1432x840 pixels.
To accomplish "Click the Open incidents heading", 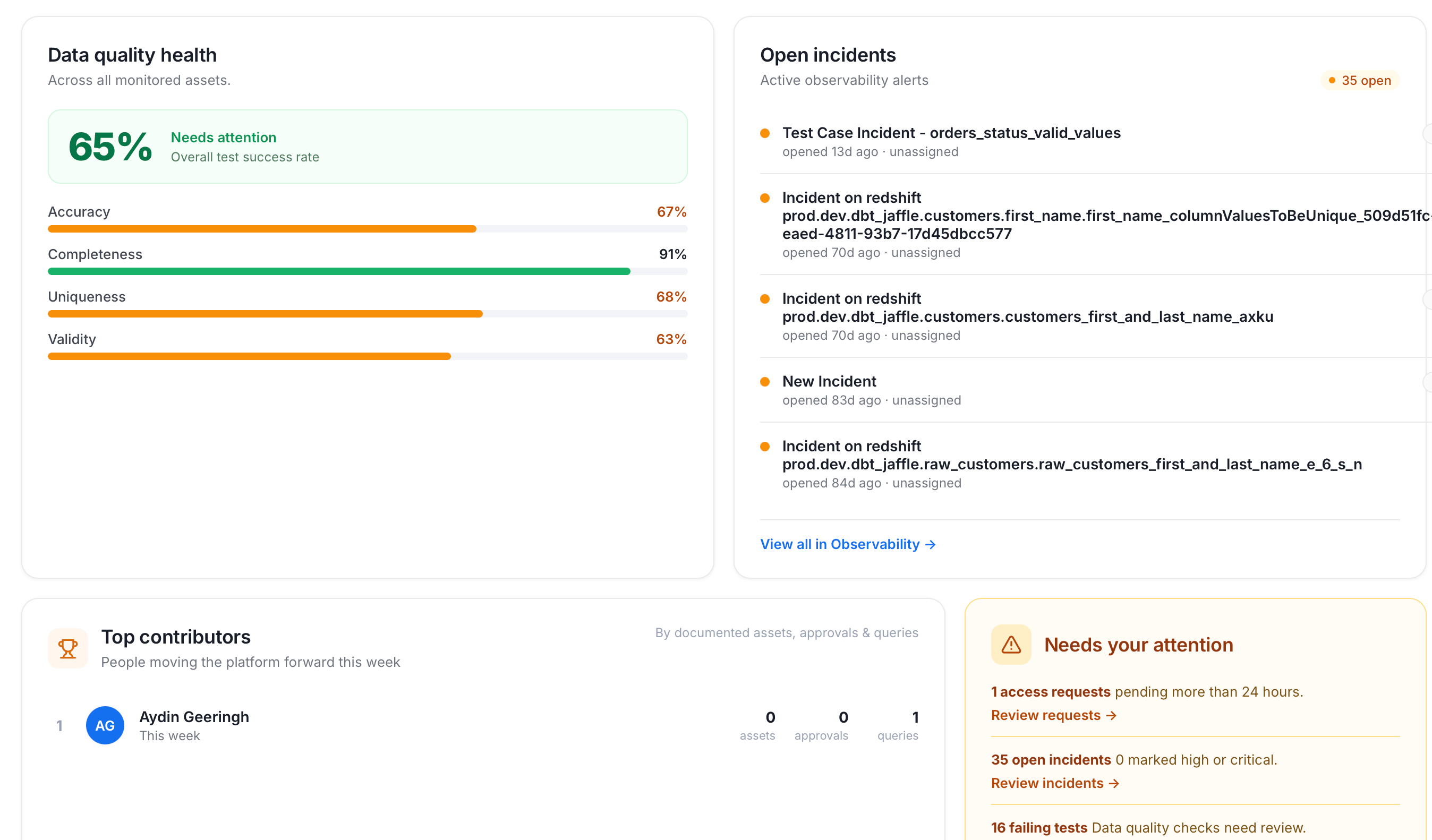I will (828, 55).
